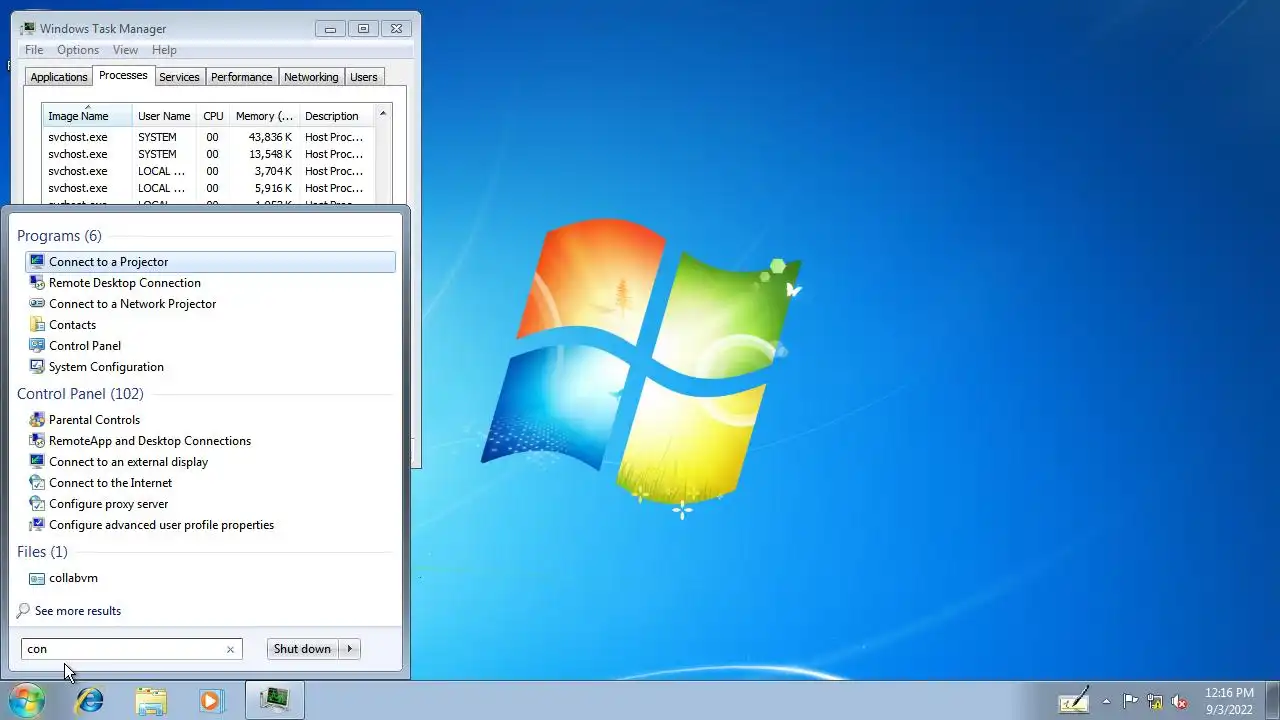
Task: Open the Action Center flag icon
Action: pyautogui.click(x=1130, y=701)
